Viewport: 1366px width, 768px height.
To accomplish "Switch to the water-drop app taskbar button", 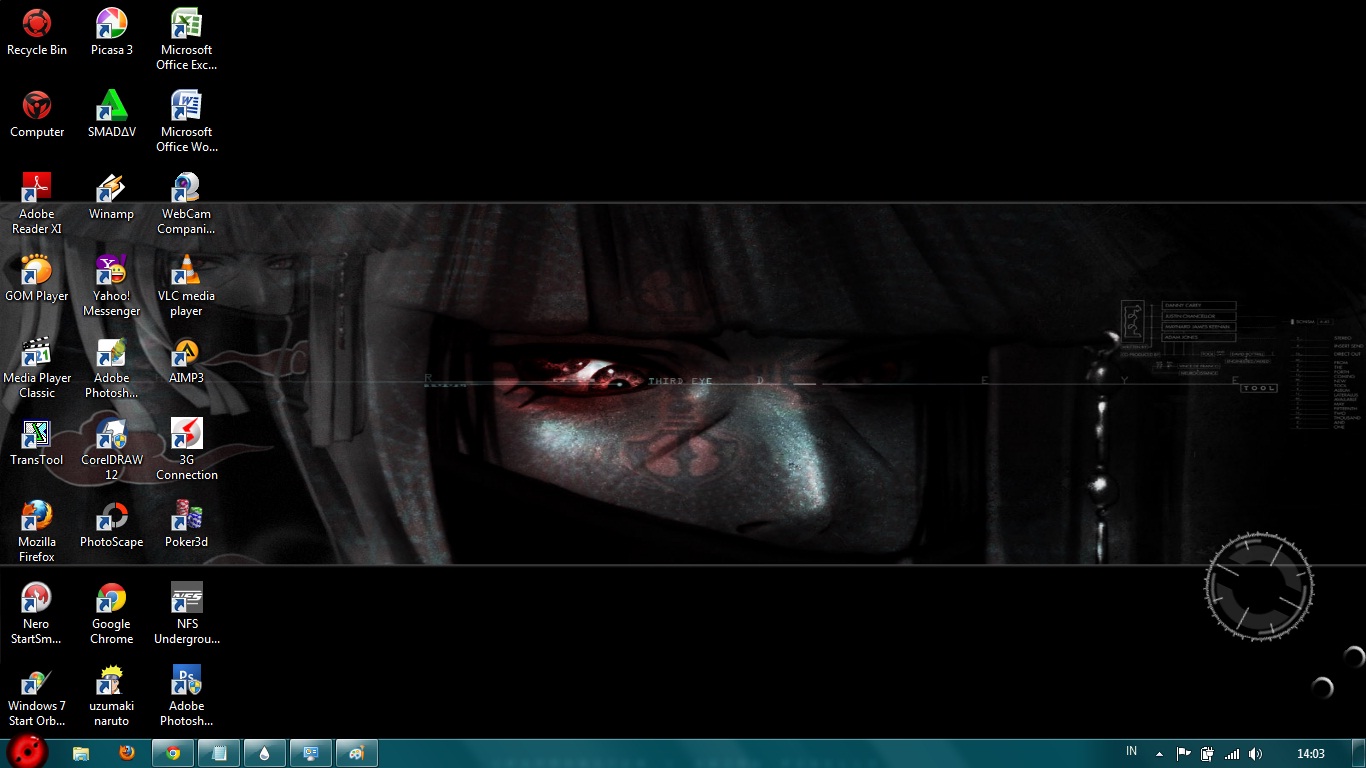I will pyautogui.click(x=265, y=753).
